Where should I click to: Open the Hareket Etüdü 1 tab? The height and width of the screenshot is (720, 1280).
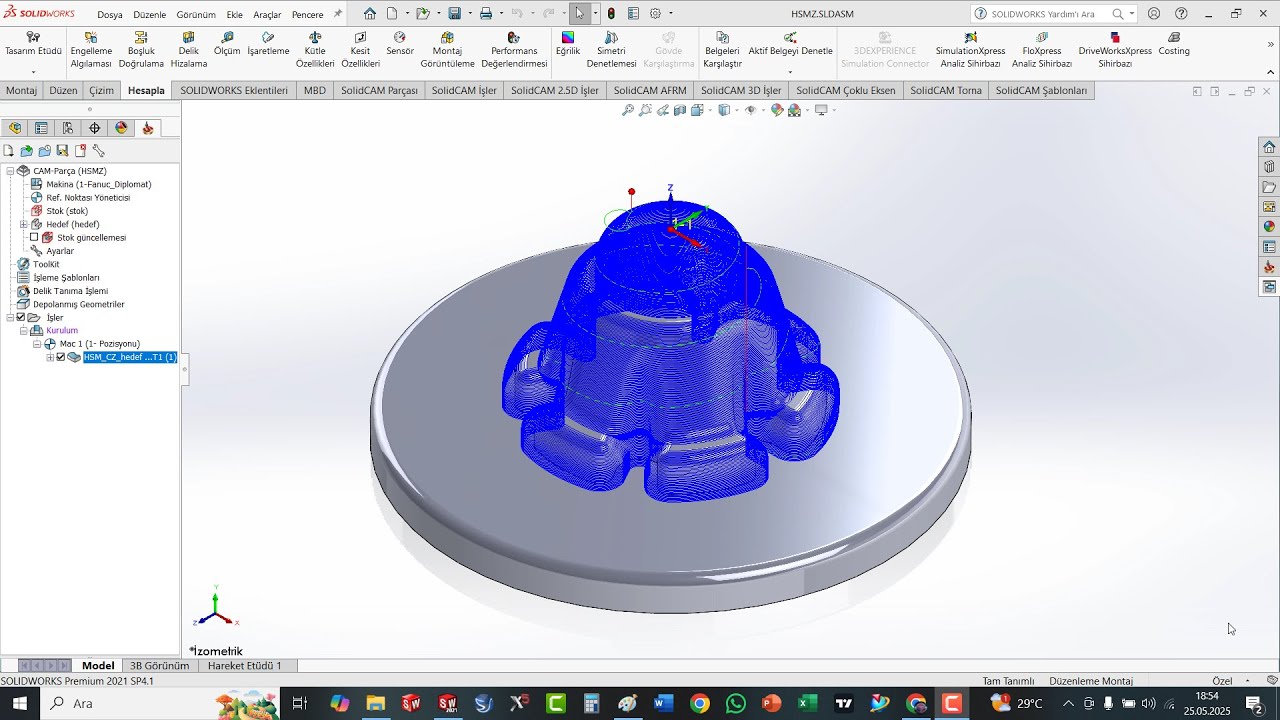[245, 665]
